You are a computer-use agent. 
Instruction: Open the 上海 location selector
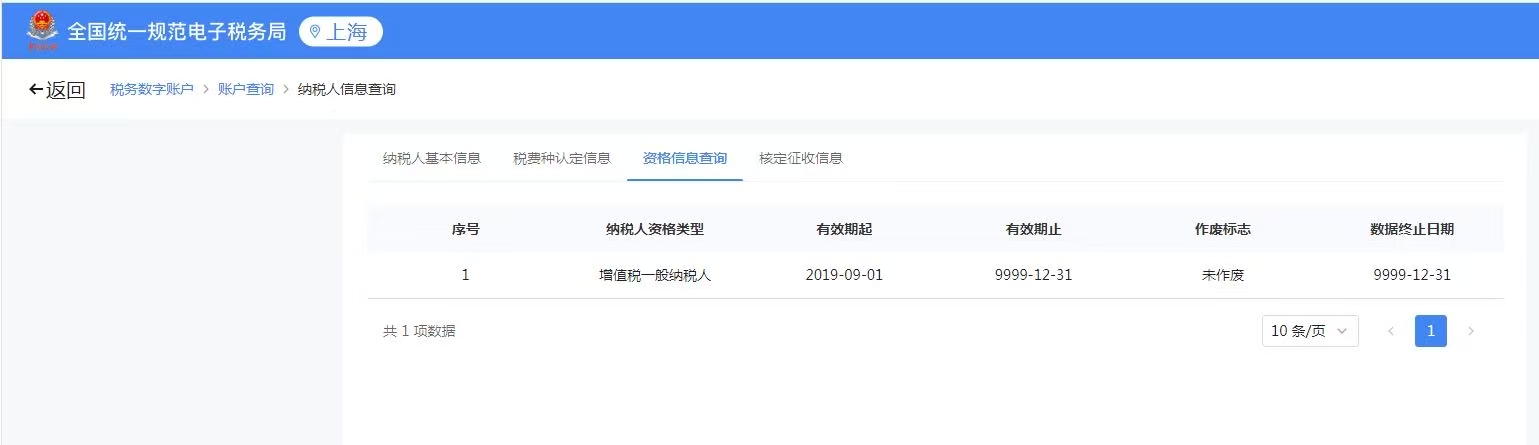point(341,31)
